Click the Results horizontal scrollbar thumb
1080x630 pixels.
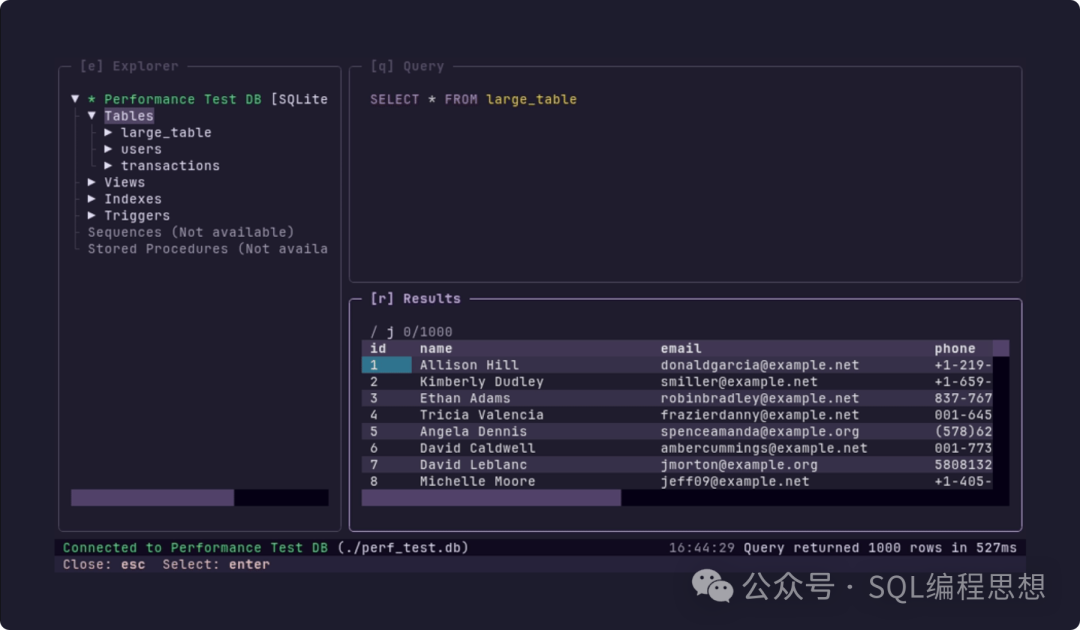490,497
